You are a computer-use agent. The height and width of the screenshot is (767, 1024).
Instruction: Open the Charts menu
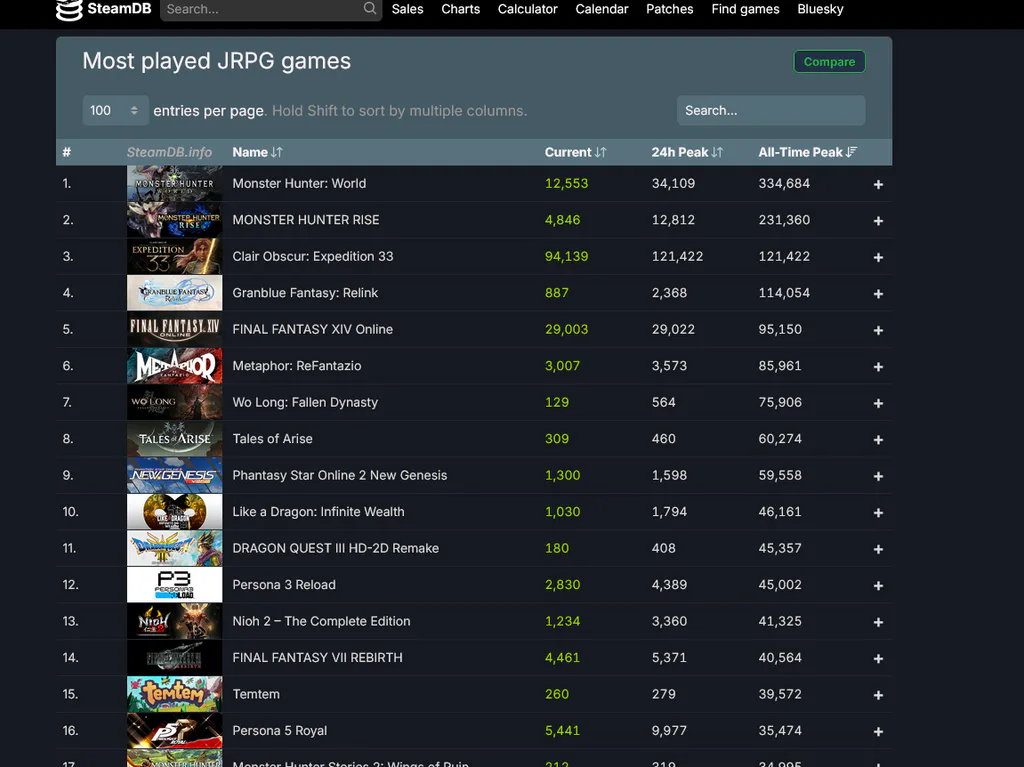point(460,9)
